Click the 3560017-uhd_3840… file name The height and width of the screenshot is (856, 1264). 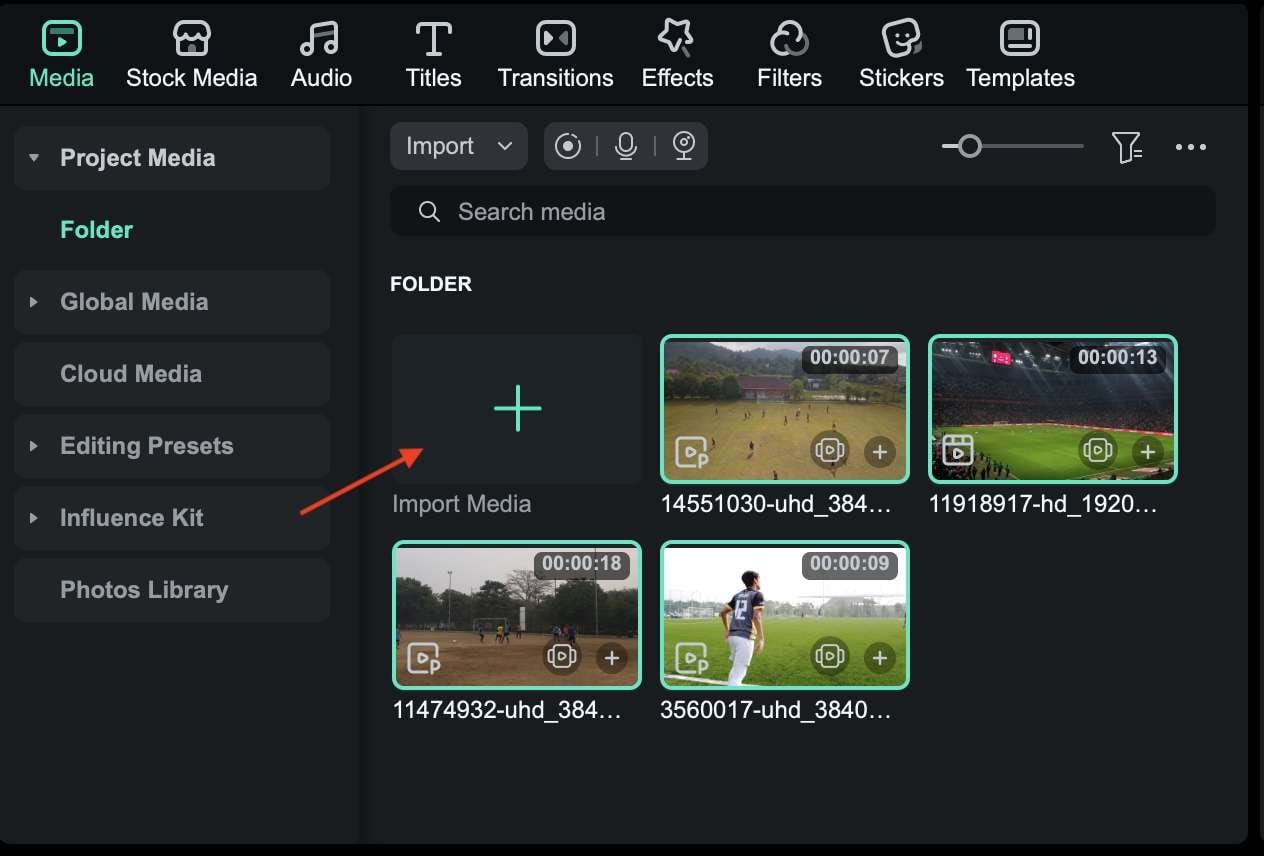click(x=776, y=711)
